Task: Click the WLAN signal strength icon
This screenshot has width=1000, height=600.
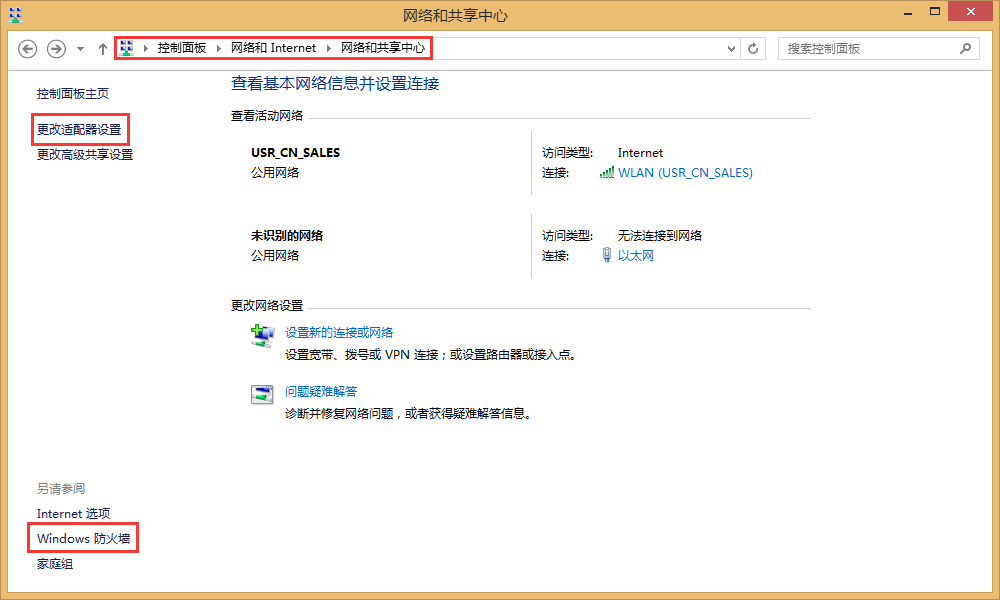Action: click(x=606, y=172)
